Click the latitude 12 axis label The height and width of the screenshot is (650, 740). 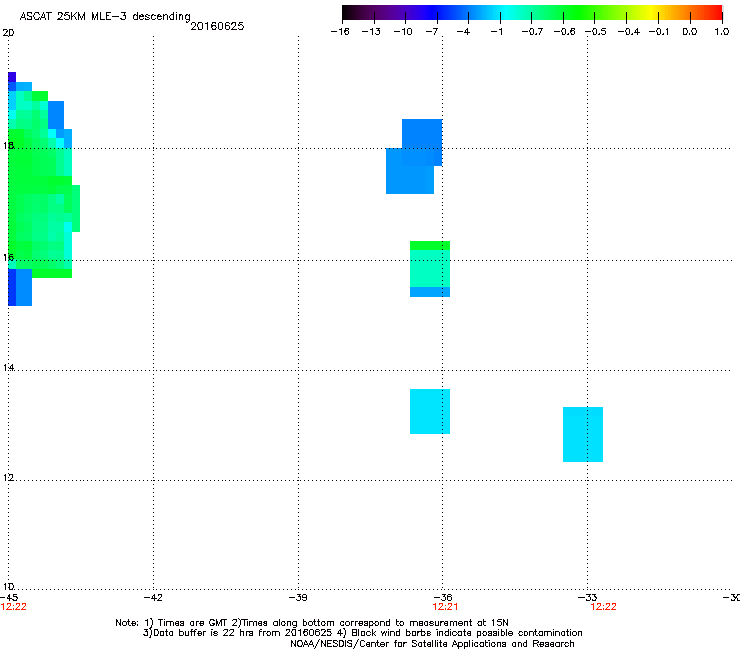(8, 478)
